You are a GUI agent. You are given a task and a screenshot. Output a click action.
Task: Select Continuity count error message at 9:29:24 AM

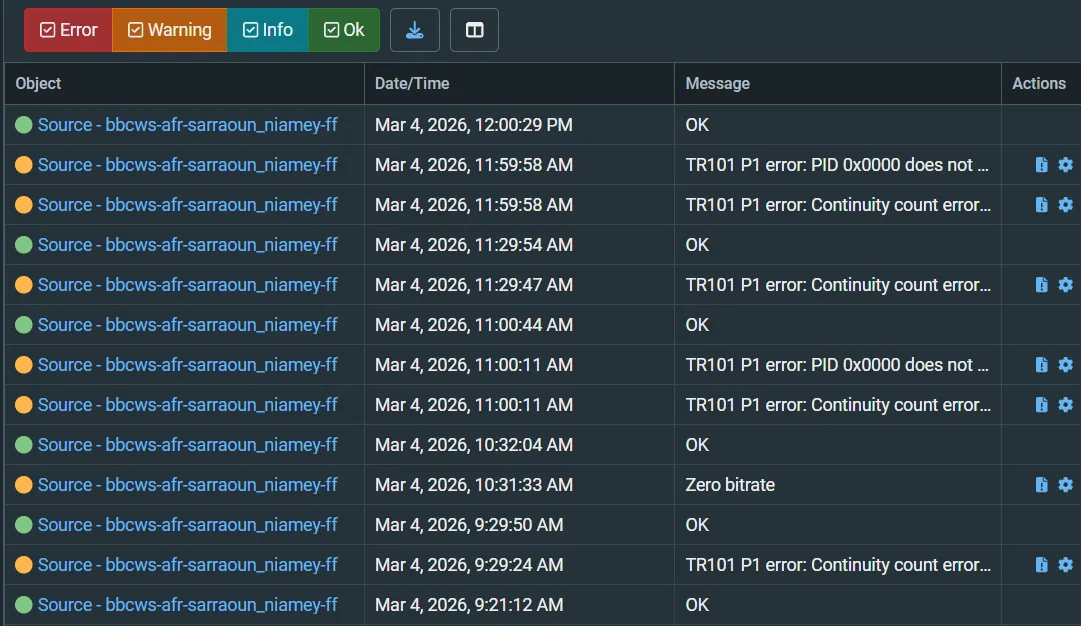pos(838,565)
